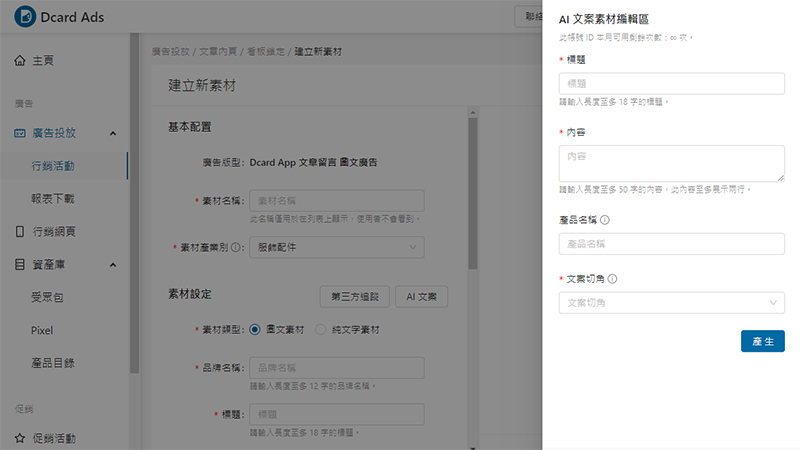The width and height of the screenshot is (800, 450).
Task: Collapse the 資產庫 menu section
Action: [112, 265]
